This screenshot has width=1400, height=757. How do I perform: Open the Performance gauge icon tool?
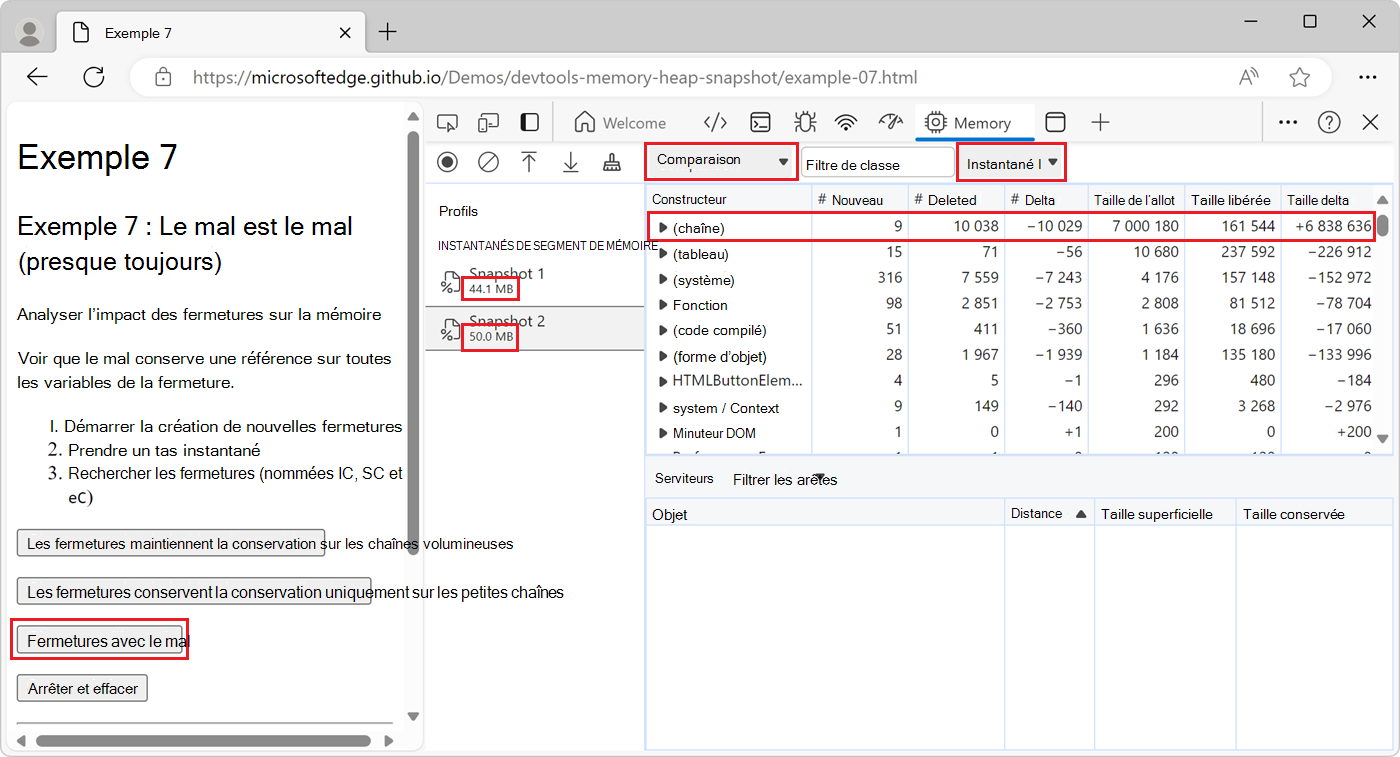click(890, 123)
